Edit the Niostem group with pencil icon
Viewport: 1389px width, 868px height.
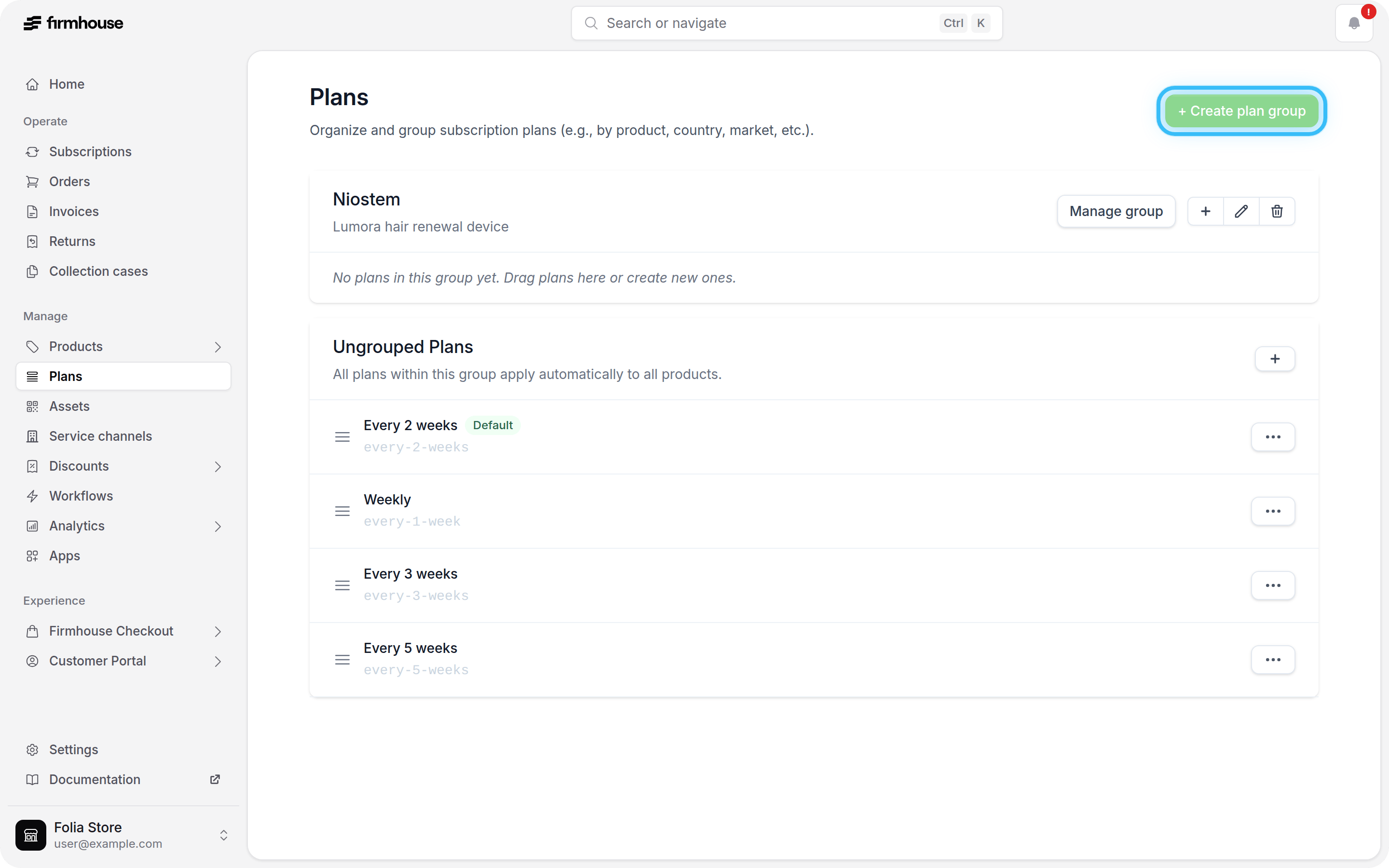point(1241,211)
